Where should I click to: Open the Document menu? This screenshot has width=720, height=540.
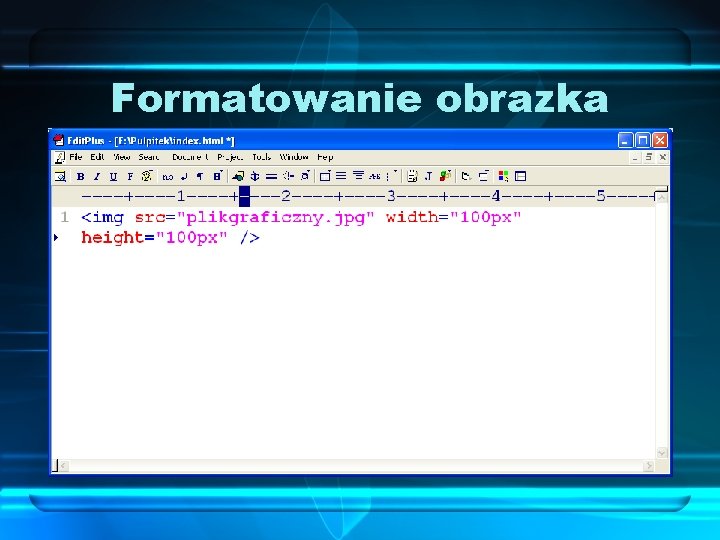[x=190, y=157]
